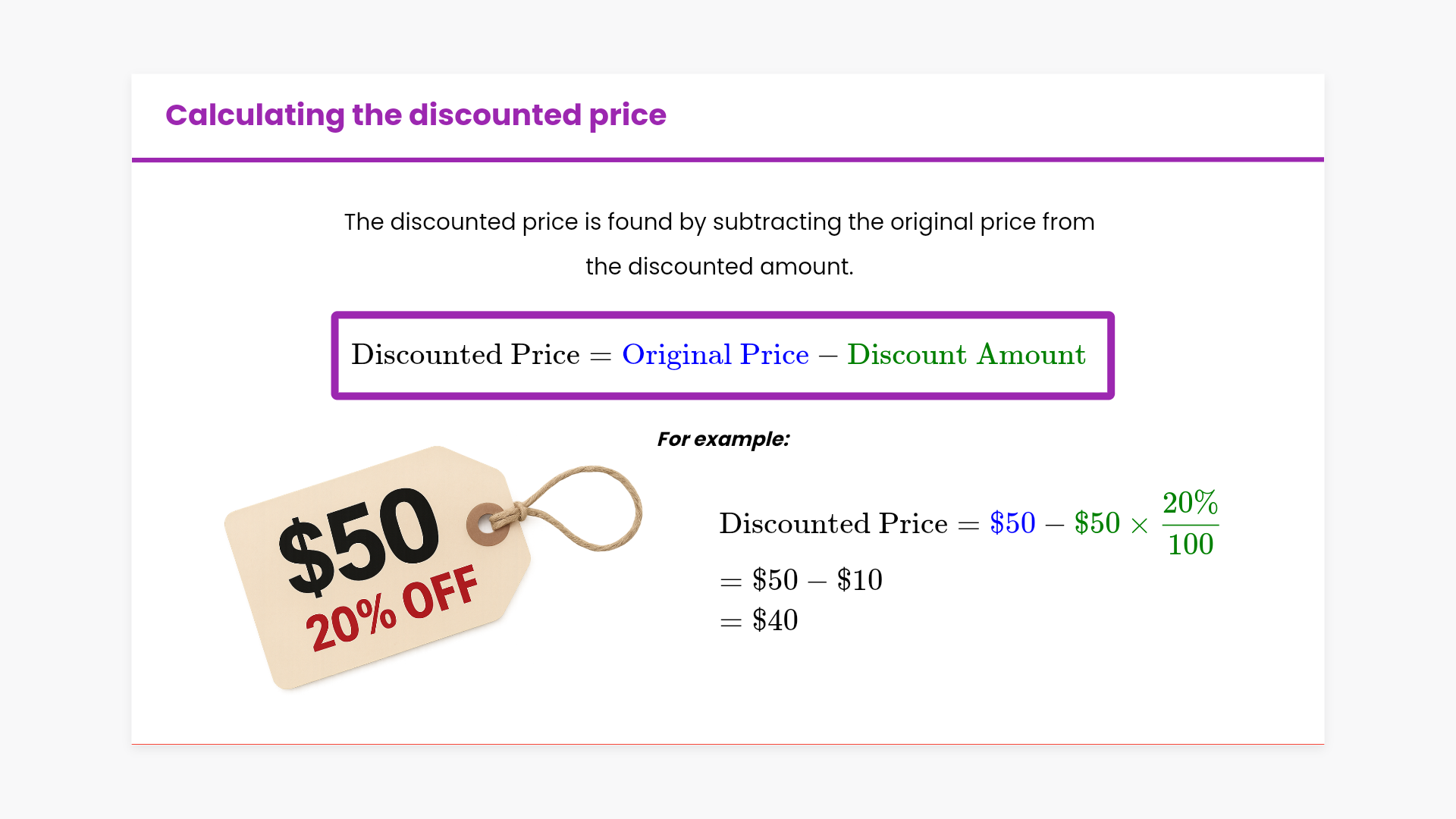This screenshot has height=819, width=1456.
Task: Click the blue "$50" in the example equation
Action: point(1012,523)
